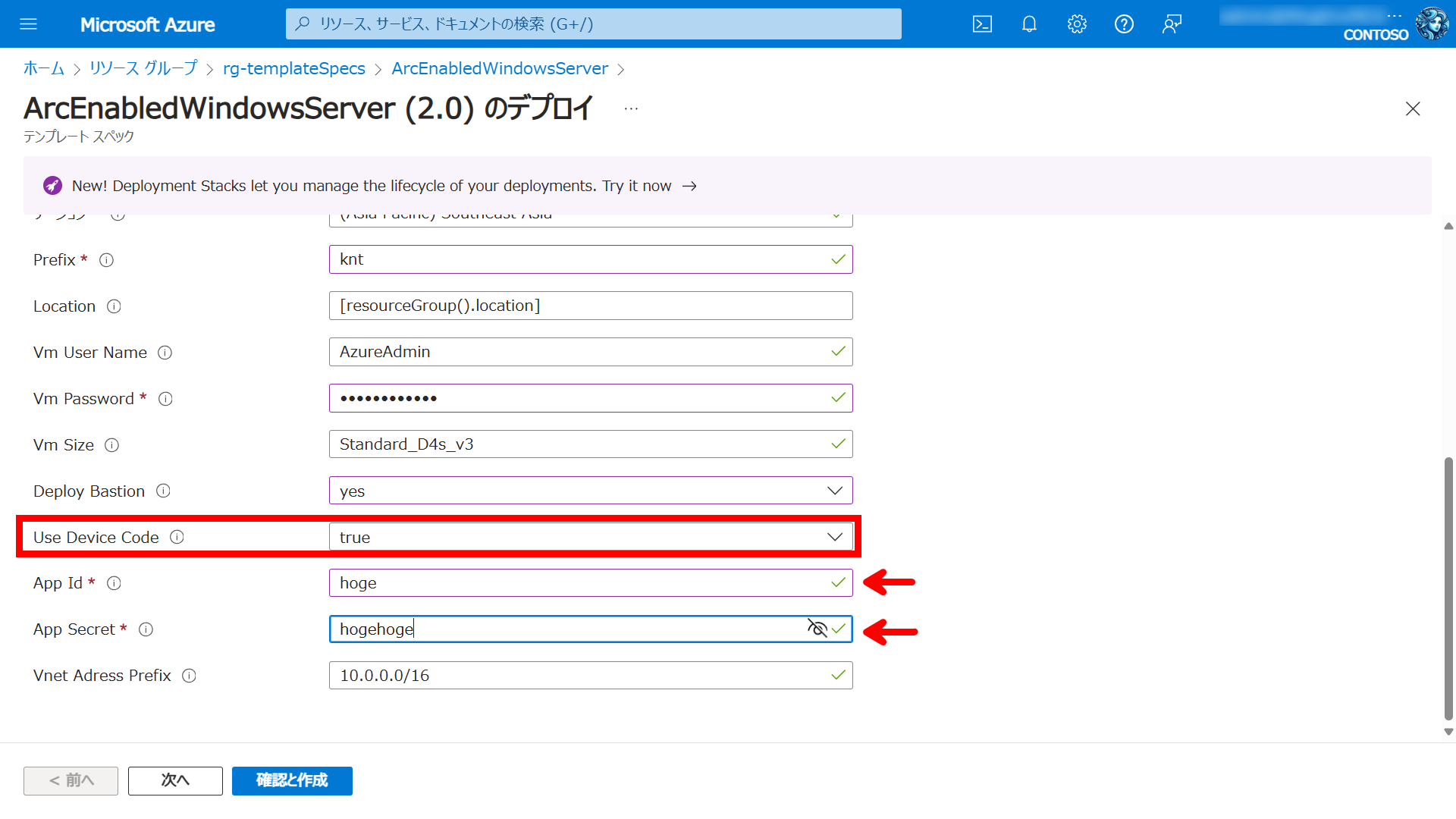This screenshot has width=1456, height=819.
Task: Click the Deployment Stacks rocket icon
Action: [x=52, y=186]
